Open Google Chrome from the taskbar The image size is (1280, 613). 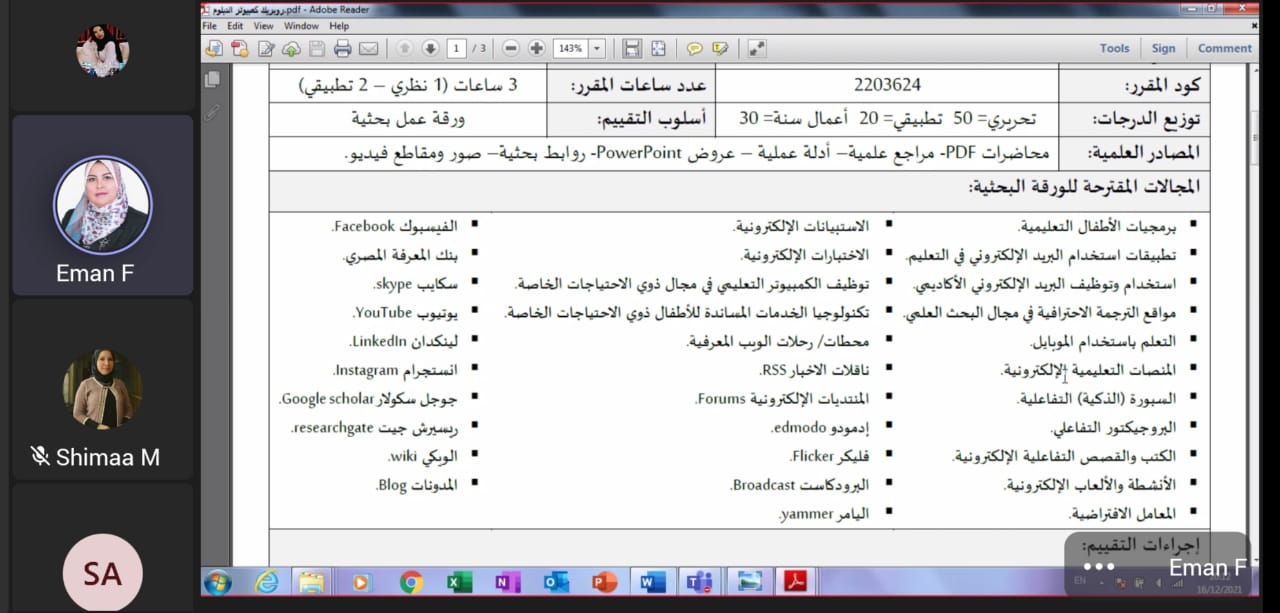[410, 581]
